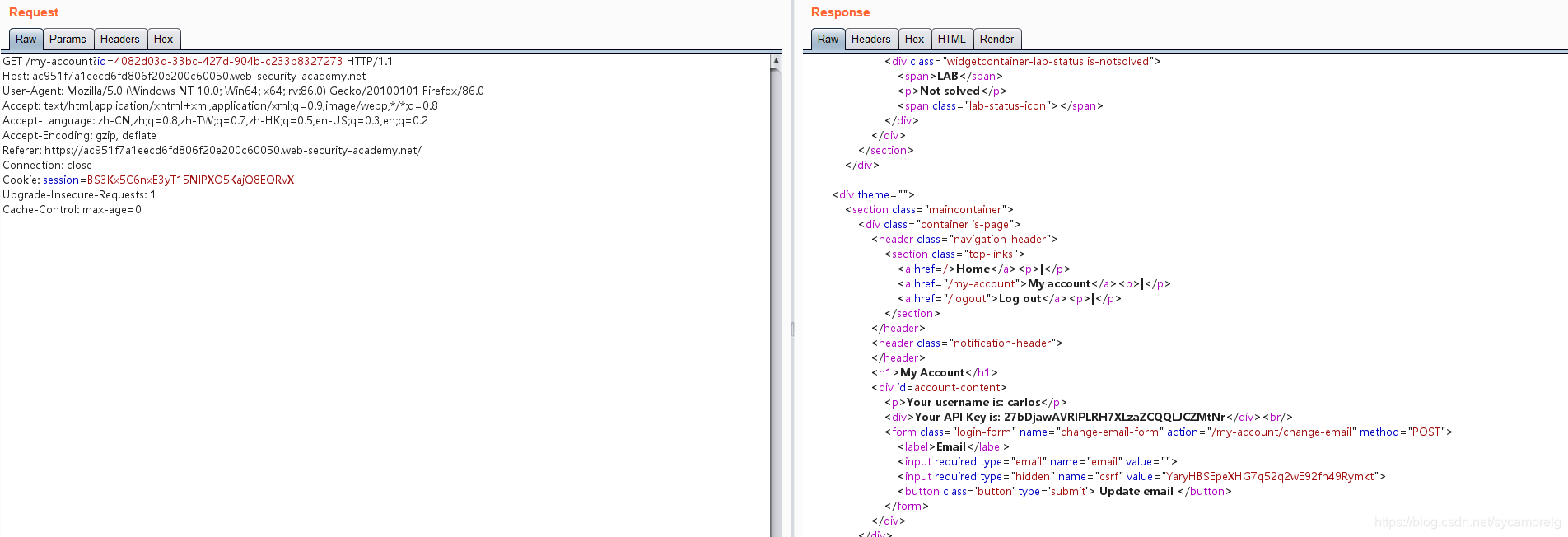
Task: Open the Response Hex tab
Action: 914,40
